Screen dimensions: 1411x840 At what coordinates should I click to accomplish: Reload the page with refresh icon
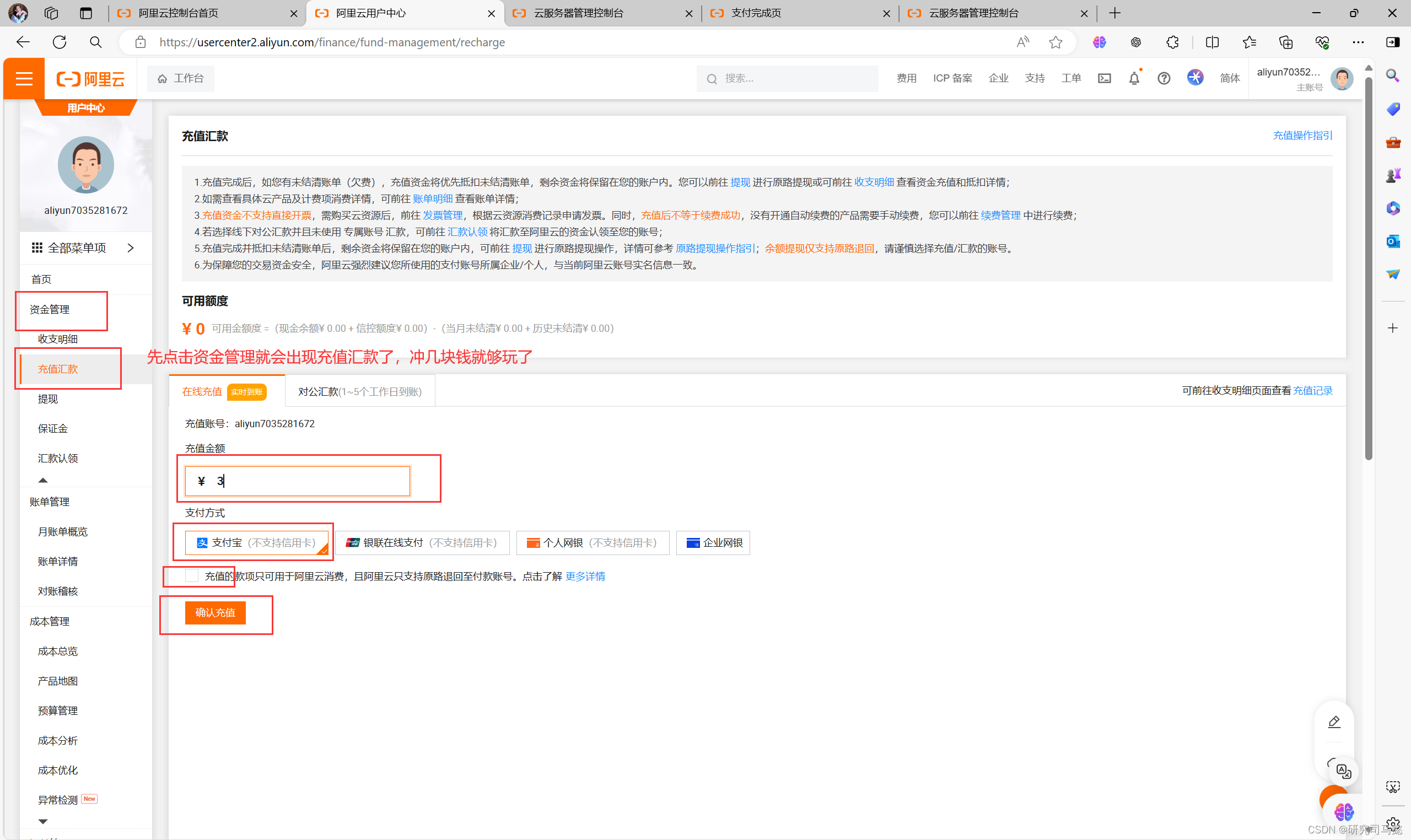coord(60,42)
